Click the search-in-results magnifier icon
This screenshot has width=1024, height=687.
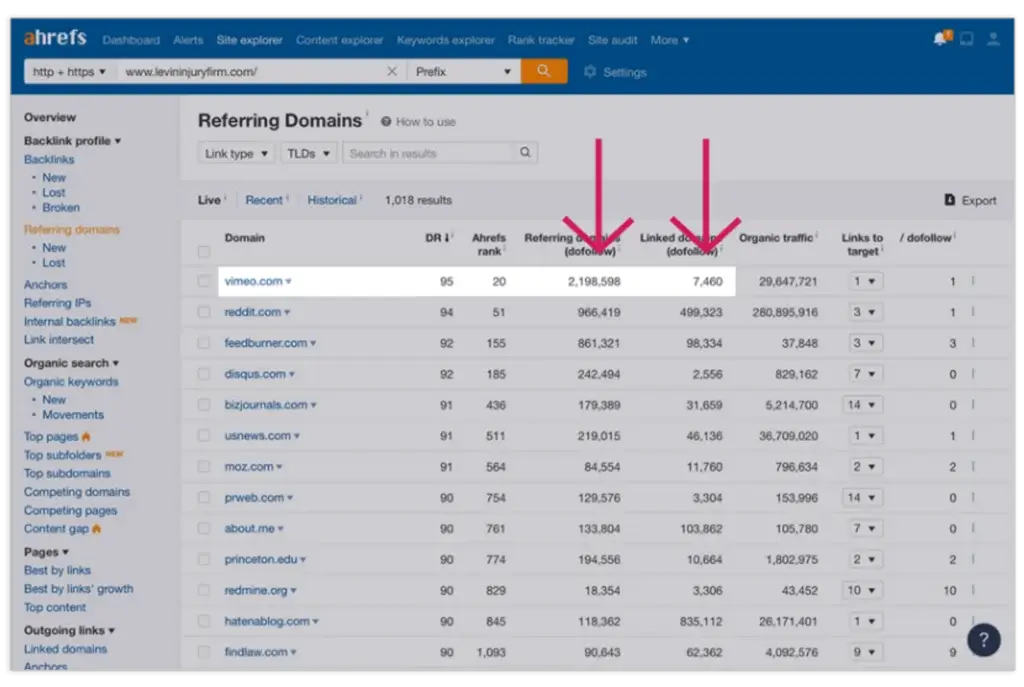pyautogui.click(x=525, y=152)
